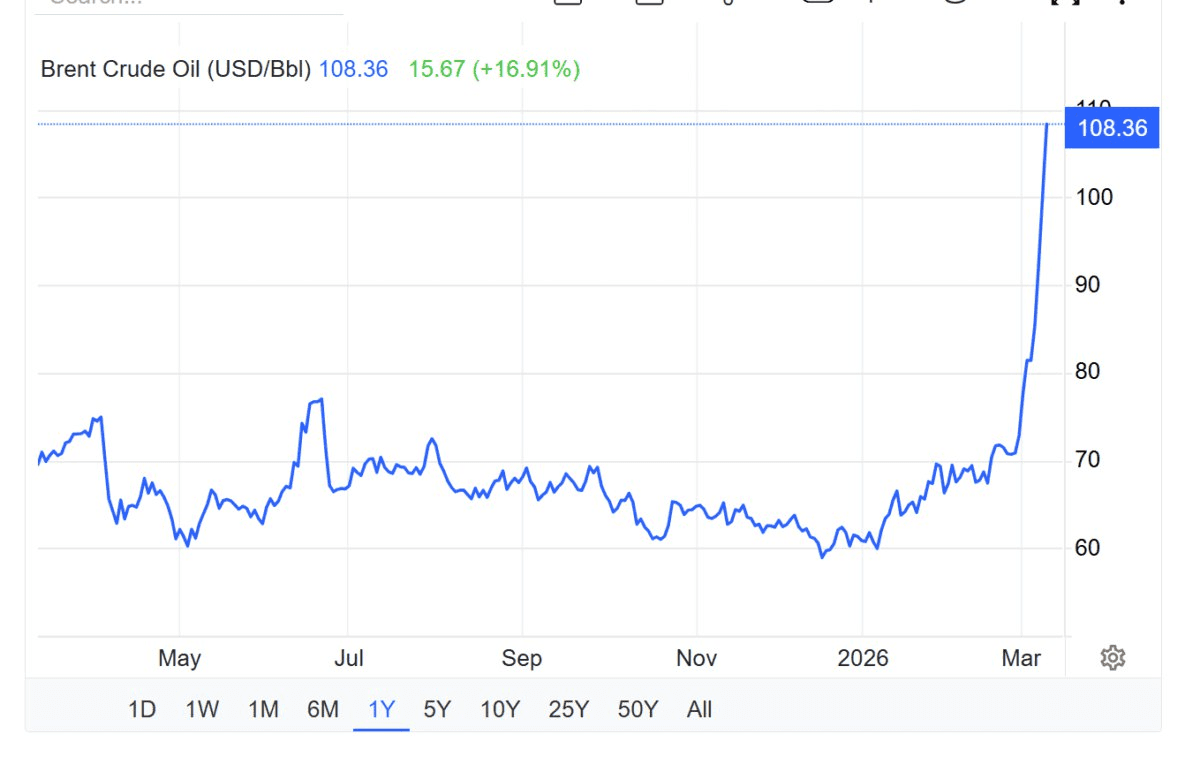Show the 25Y price history
This screenshot has width=1200, height=757.
[x=569, y=710]
